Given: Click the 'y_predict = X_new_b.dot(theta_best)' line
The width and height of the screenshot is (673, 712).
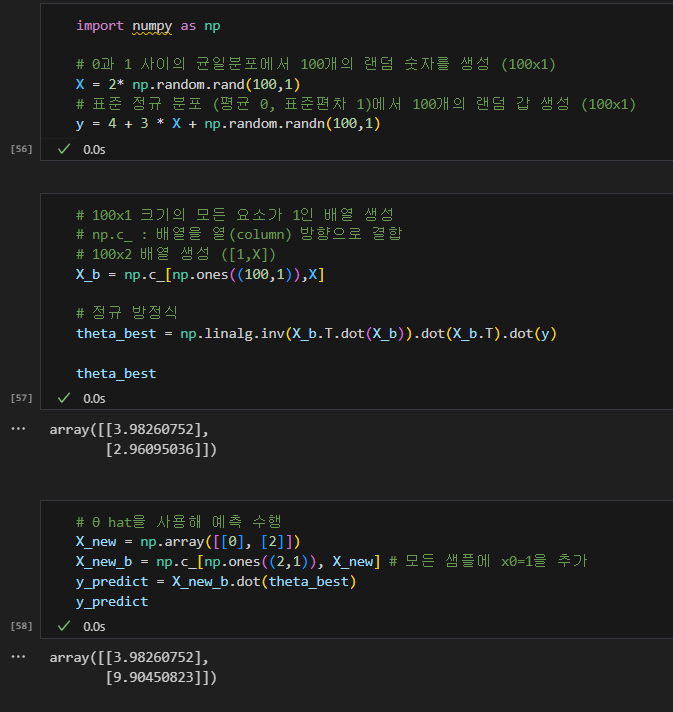Looking at the screenshot, I should click(x=216, y=582).
